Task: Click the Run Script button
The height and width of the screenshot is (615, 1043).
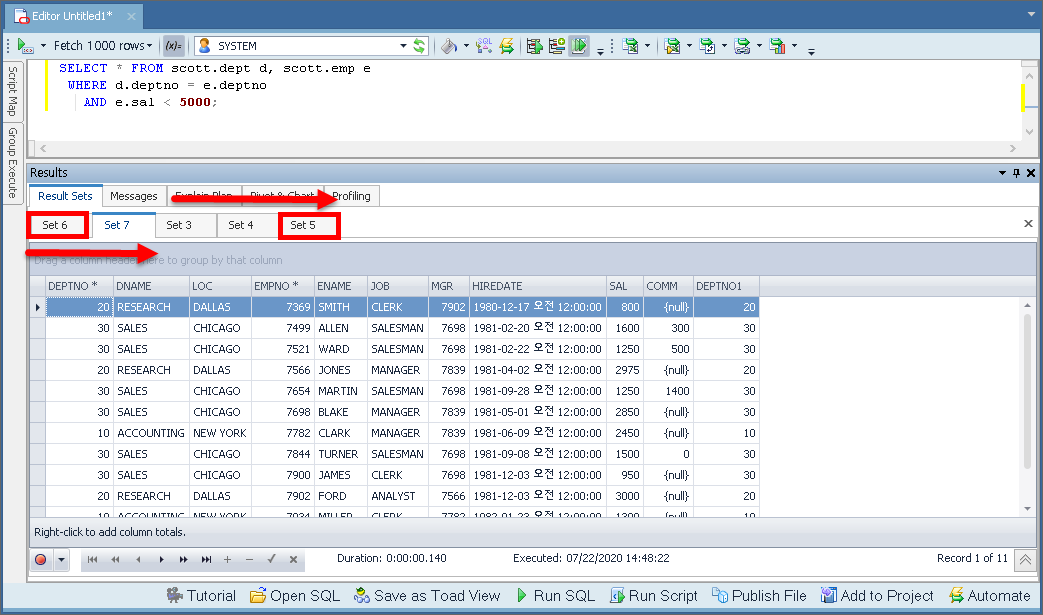Action: tap(654, 596)
